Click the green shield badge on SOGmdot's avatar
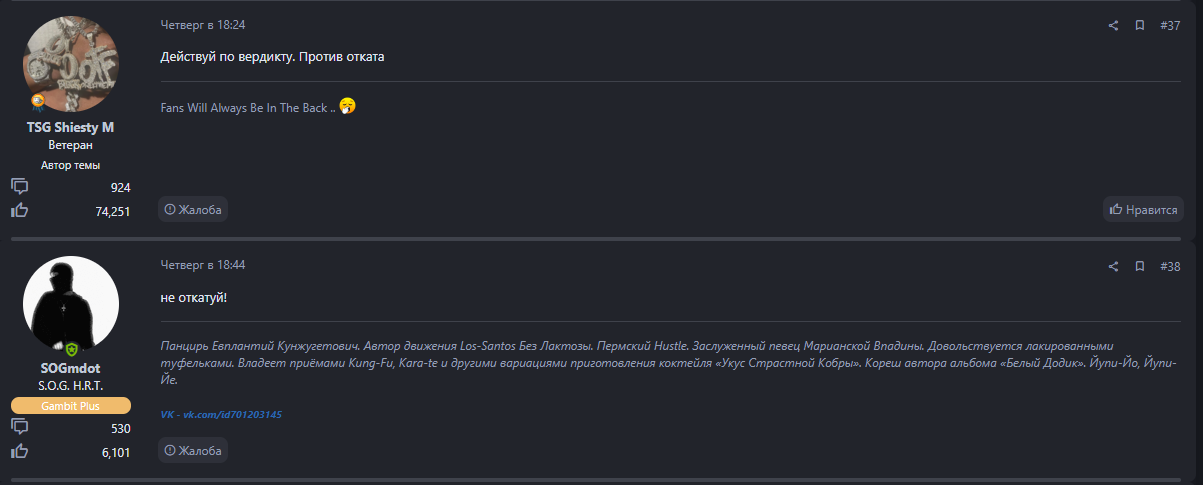The width and height of the screenshot is (1203, 485). coord(72,350)
